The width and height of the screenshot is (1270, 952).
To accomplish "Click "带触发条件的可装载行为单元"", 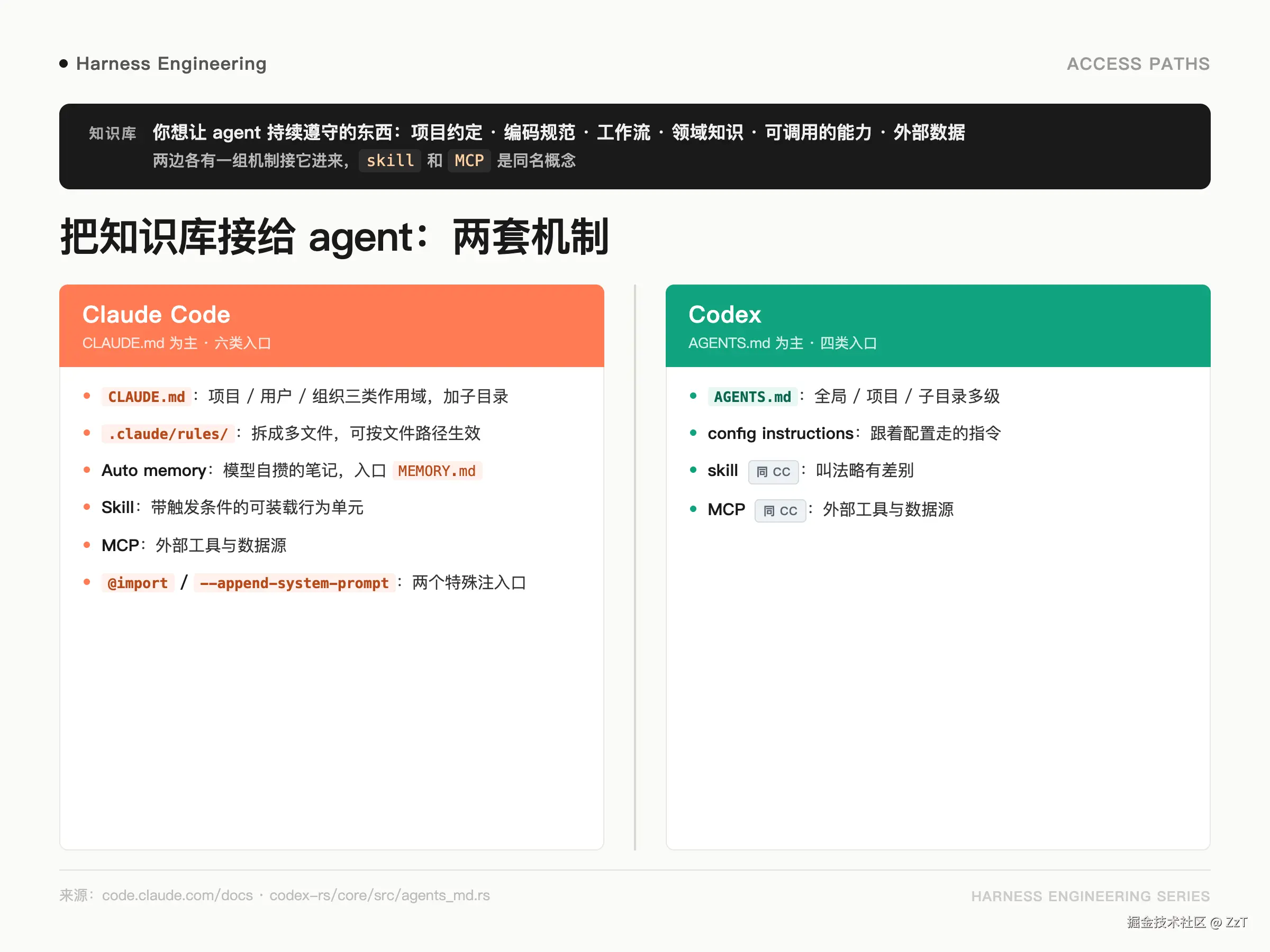I will coord(257,508).
